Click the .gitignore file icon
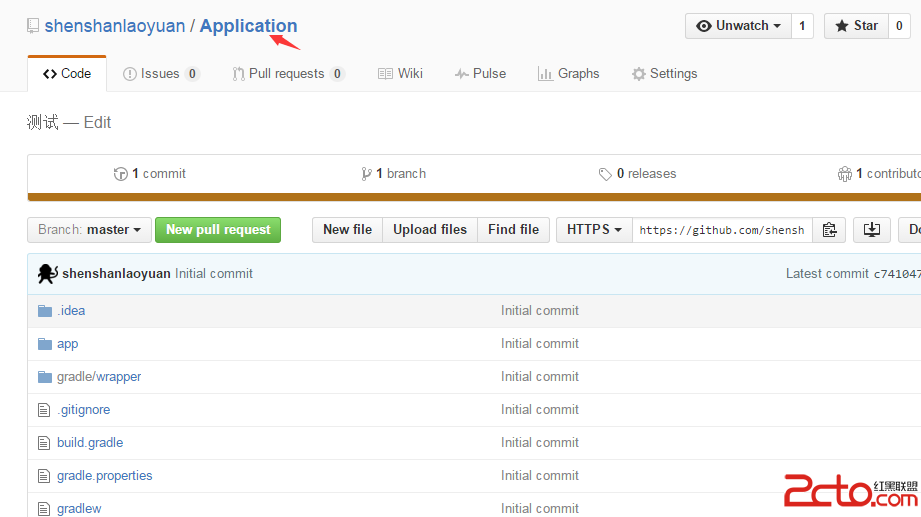The image size is (921, 517). 44,410
